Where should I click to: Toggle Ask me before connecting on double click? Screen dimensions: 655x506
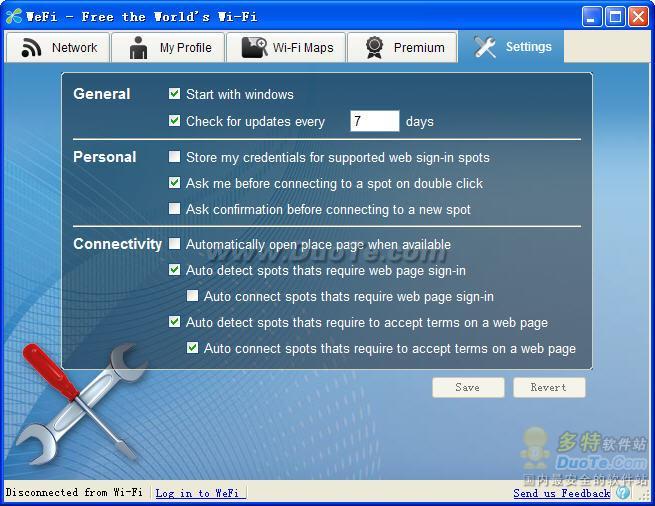click(x=175, y=183)
